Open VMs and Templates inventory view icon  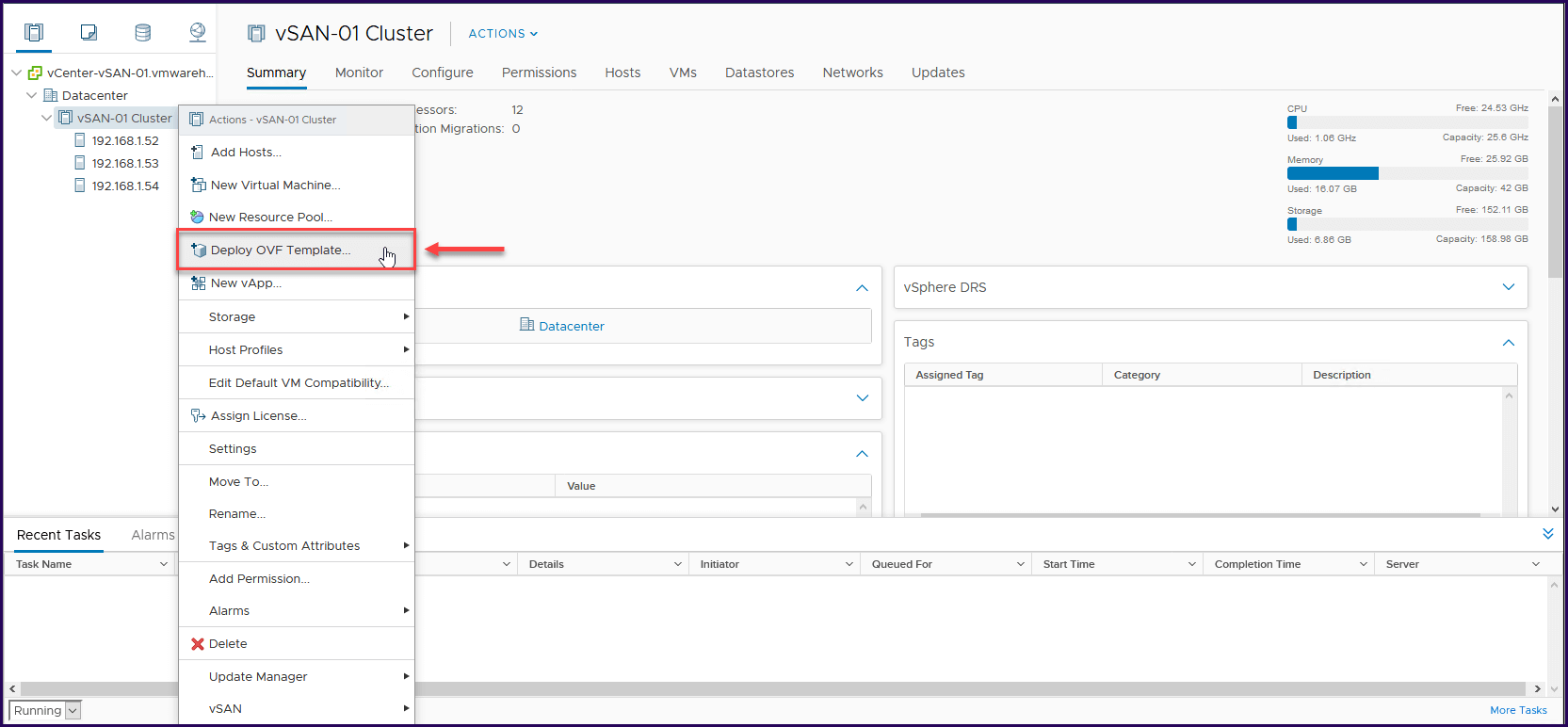89,33
